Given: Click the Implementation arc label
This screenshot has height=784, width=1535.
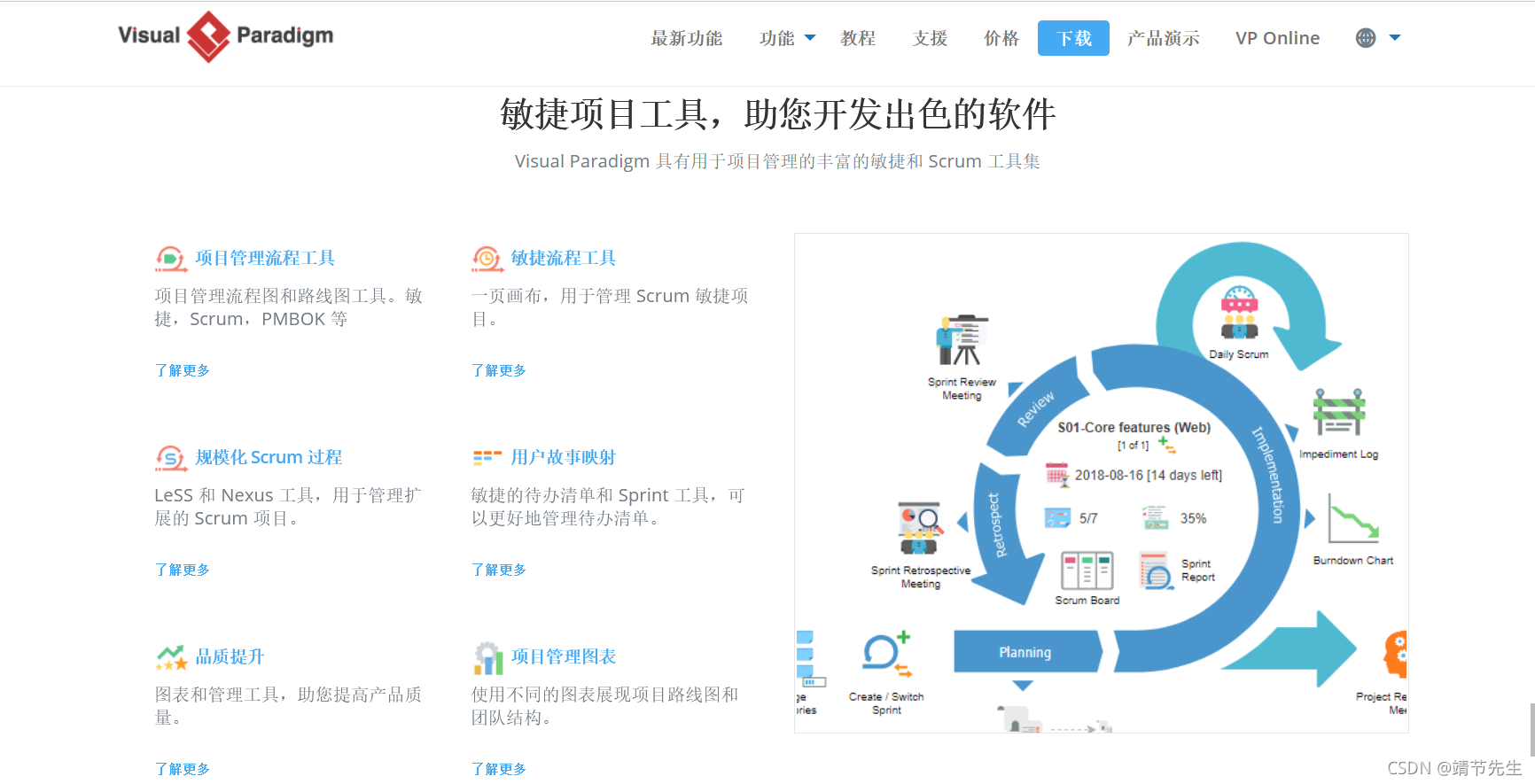Looking at the screenshot, I should click(x=1268, y=475).
